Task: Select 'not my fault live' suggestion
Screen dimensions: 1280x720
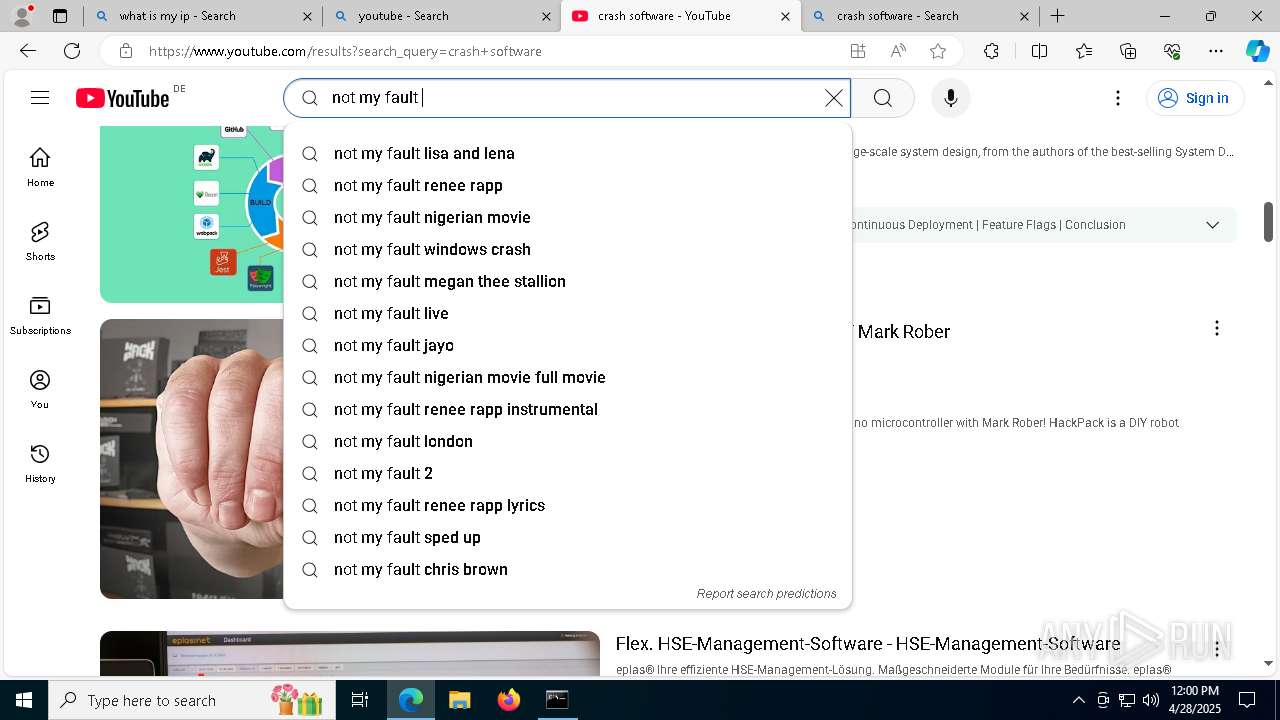Action: [x=568, y=313]
